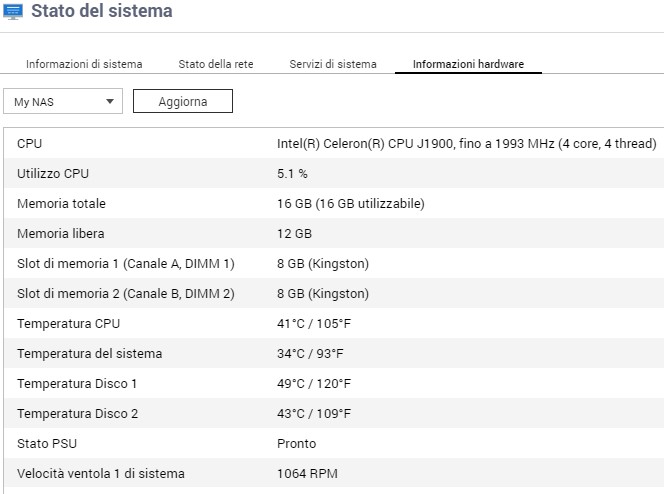The image size is (664, 494).
Task: Select Slot di memoria 2 row
Action: click(x=333, y=294)
